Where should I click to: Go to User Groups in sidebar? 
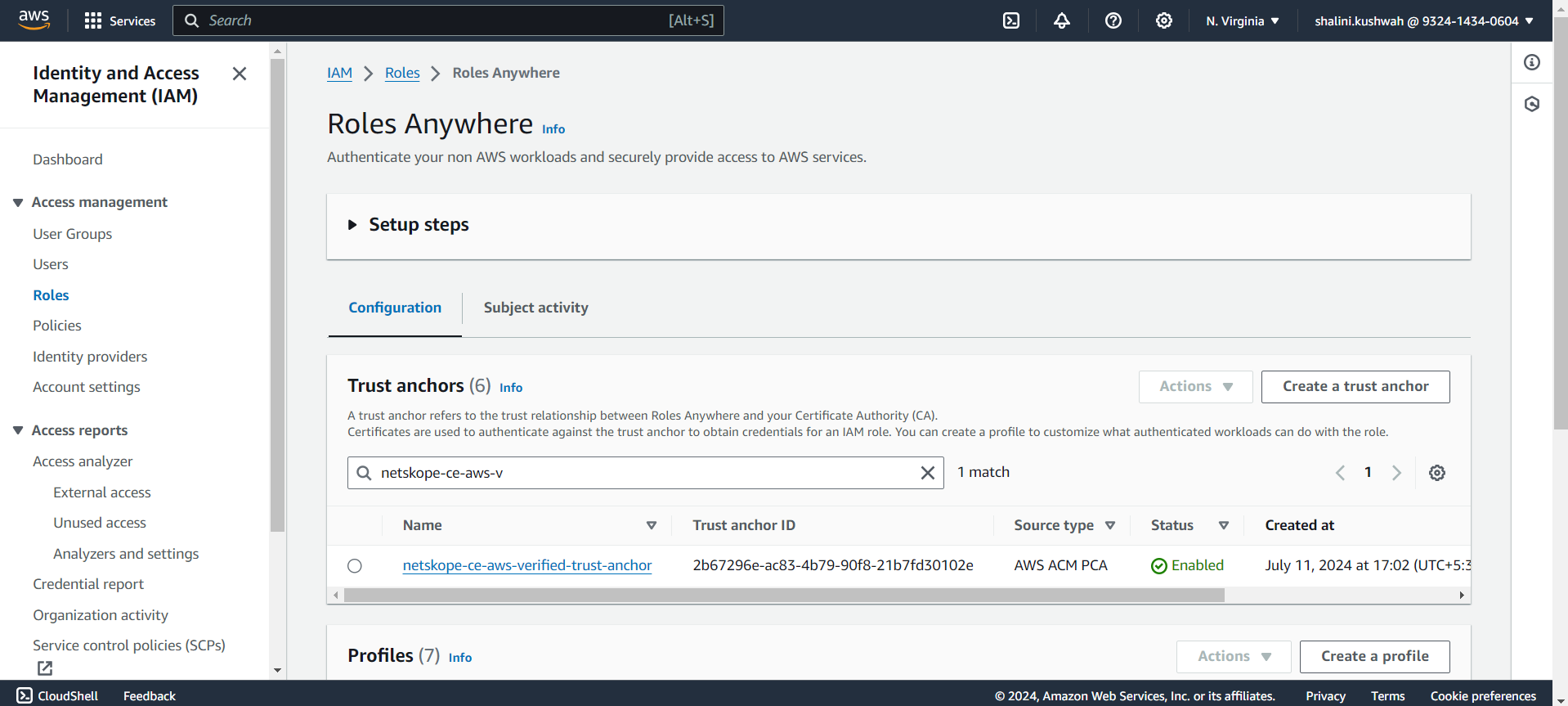click(x=73, y=234)
